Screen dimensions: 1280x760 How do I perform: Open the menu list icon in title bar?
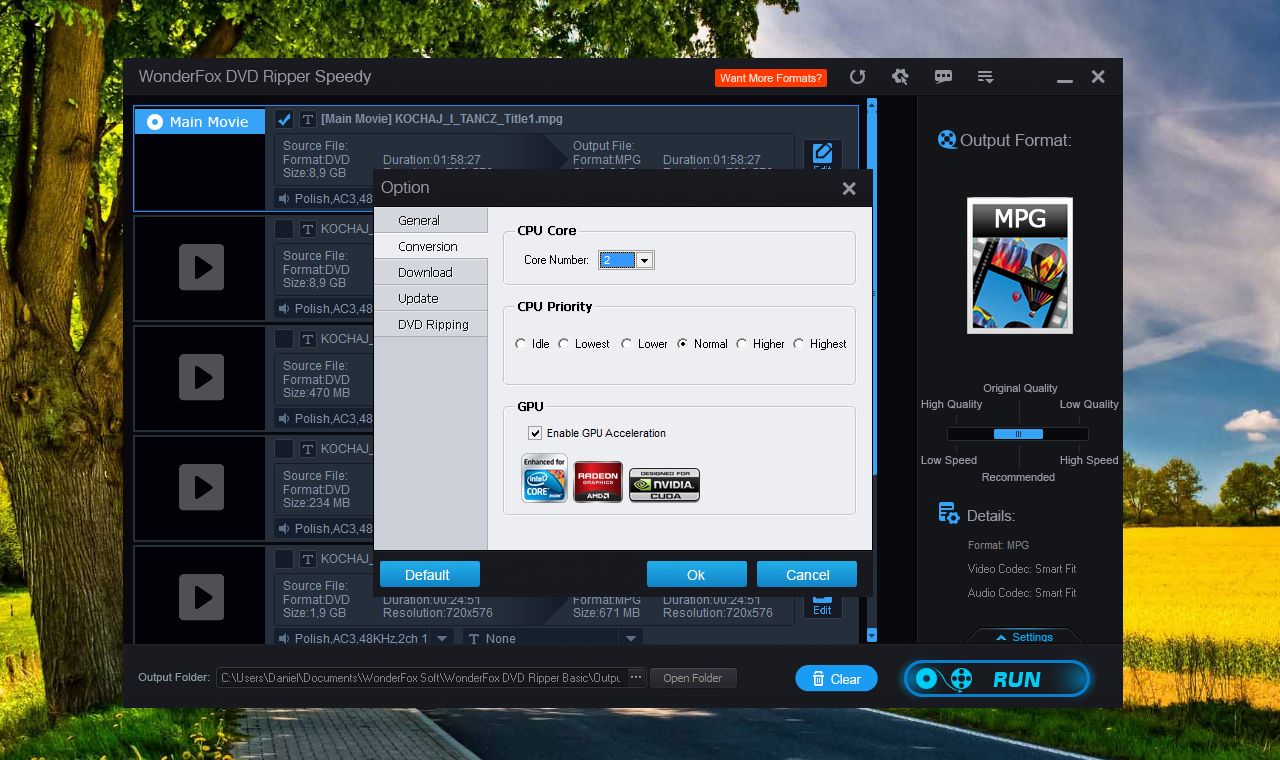pyautogui.click(x=985, y=77)
